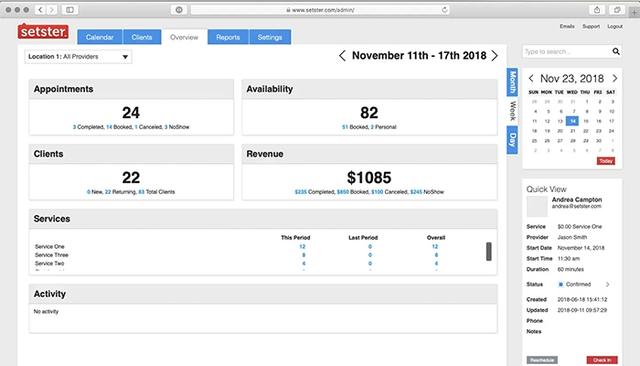Open the Calendar tab

point(100,37)
